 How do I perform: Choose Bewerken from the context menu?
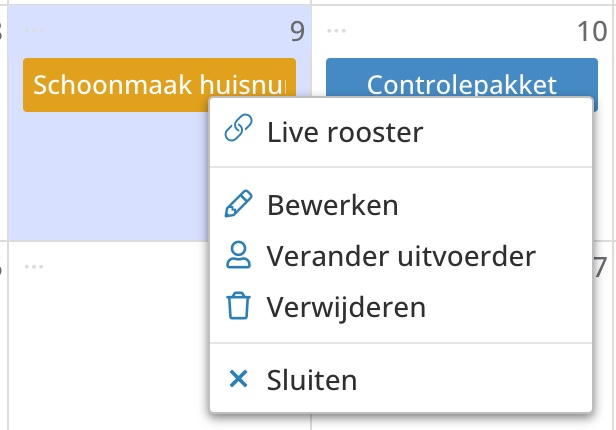pos(333,205)
